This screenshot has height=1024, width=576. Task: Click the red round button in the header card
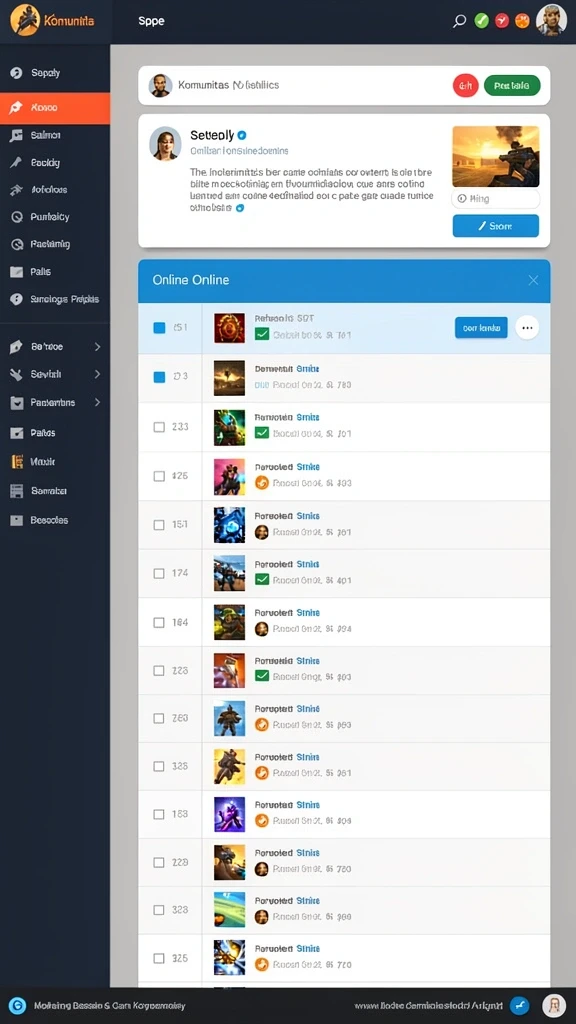pyautogui.click(x=466, y=86)
